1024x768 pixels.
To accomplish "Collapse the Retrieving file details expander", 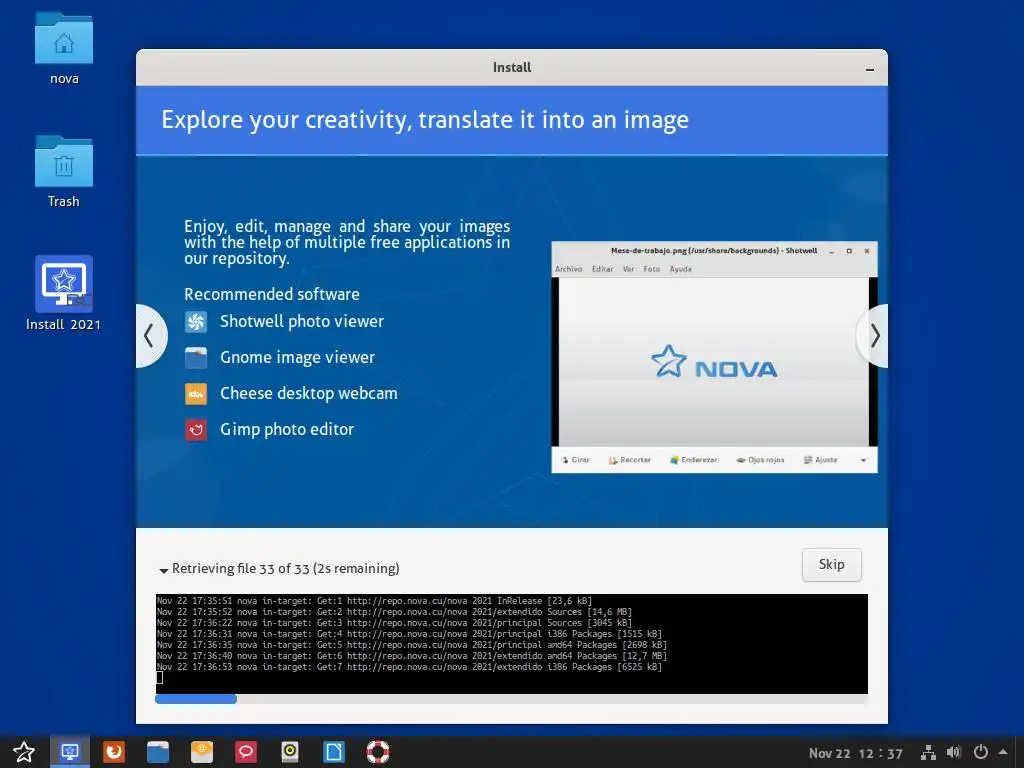I will (x=163, y=570).
